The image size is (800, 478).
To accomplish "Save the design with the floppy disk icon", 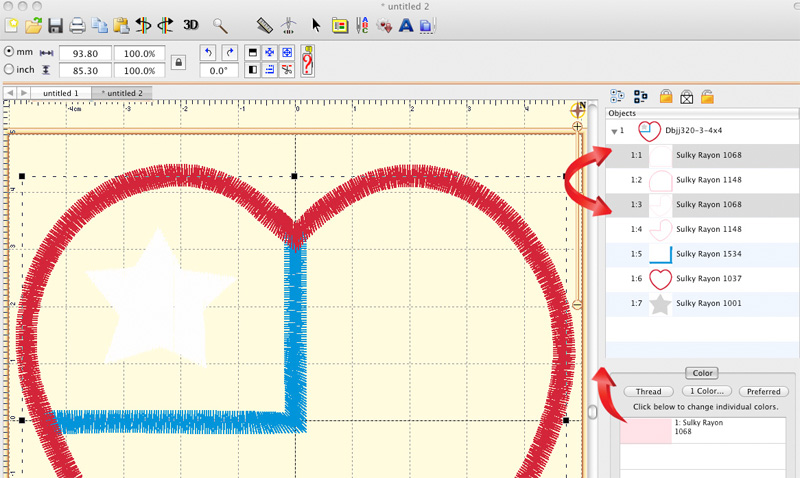I will pos(55,26).
